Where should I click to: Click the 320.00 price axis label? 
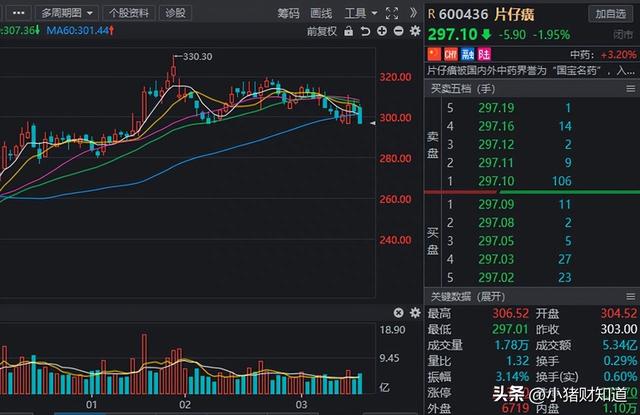coord(395,77)
